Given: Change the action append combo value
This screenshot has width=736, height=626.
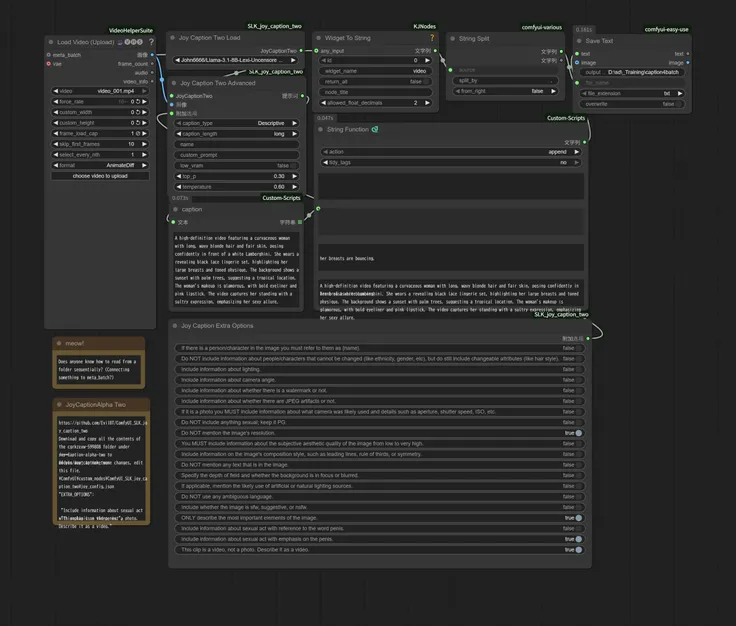Looking at the screenshot, I should [x=451, y=152].
